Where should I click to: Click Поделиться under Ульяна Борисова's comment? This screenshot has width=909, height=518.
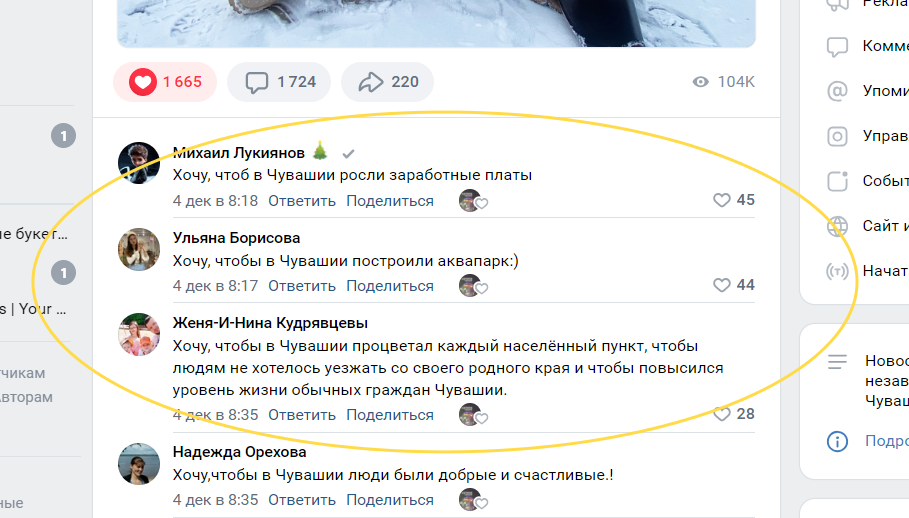[x=390, y=286]
